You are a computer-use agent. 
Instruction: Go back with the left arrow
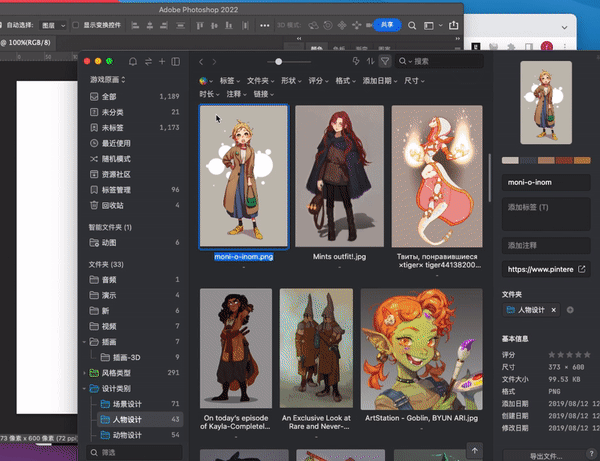coord(201,62)
